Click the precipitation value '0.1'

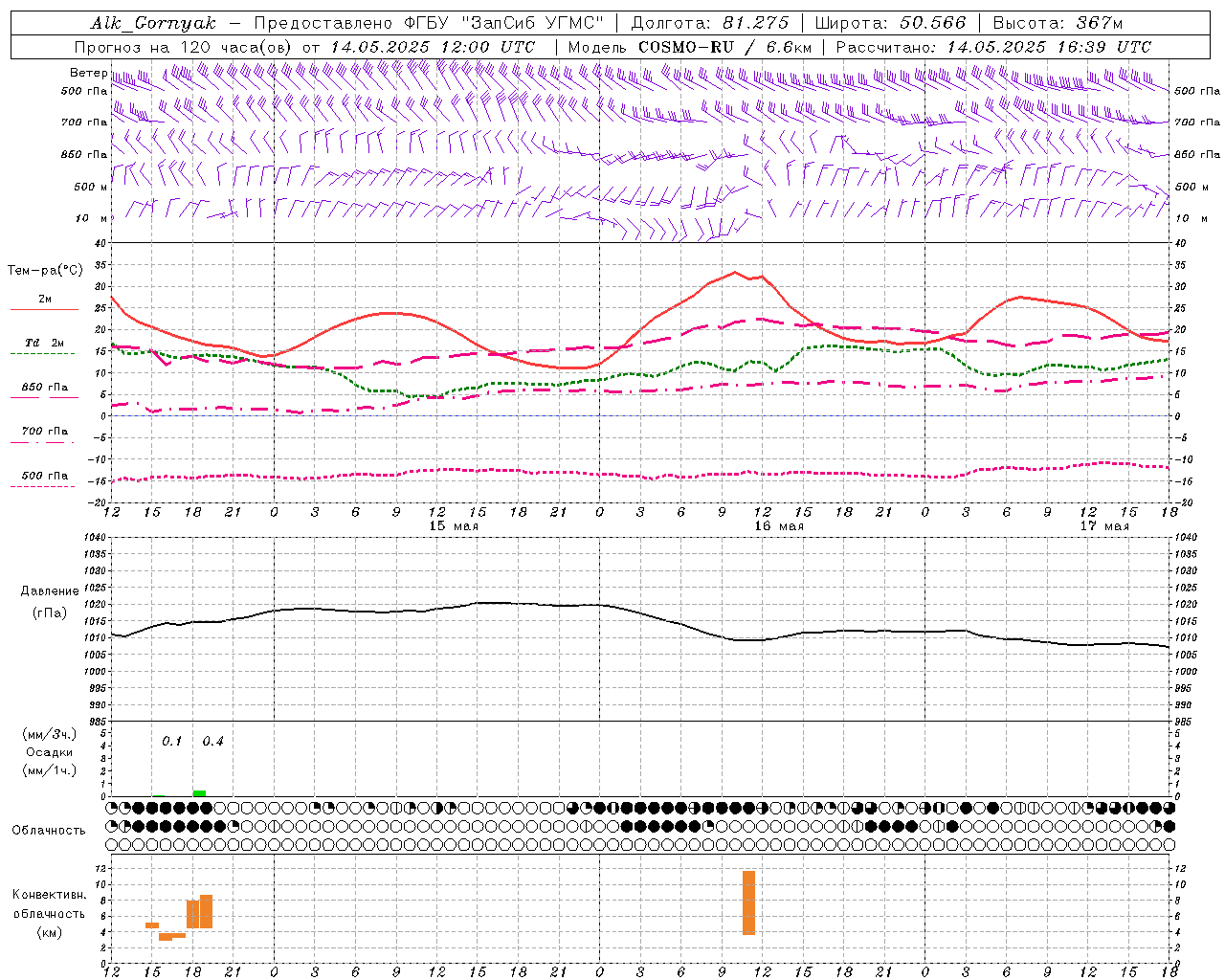[171, 742]
